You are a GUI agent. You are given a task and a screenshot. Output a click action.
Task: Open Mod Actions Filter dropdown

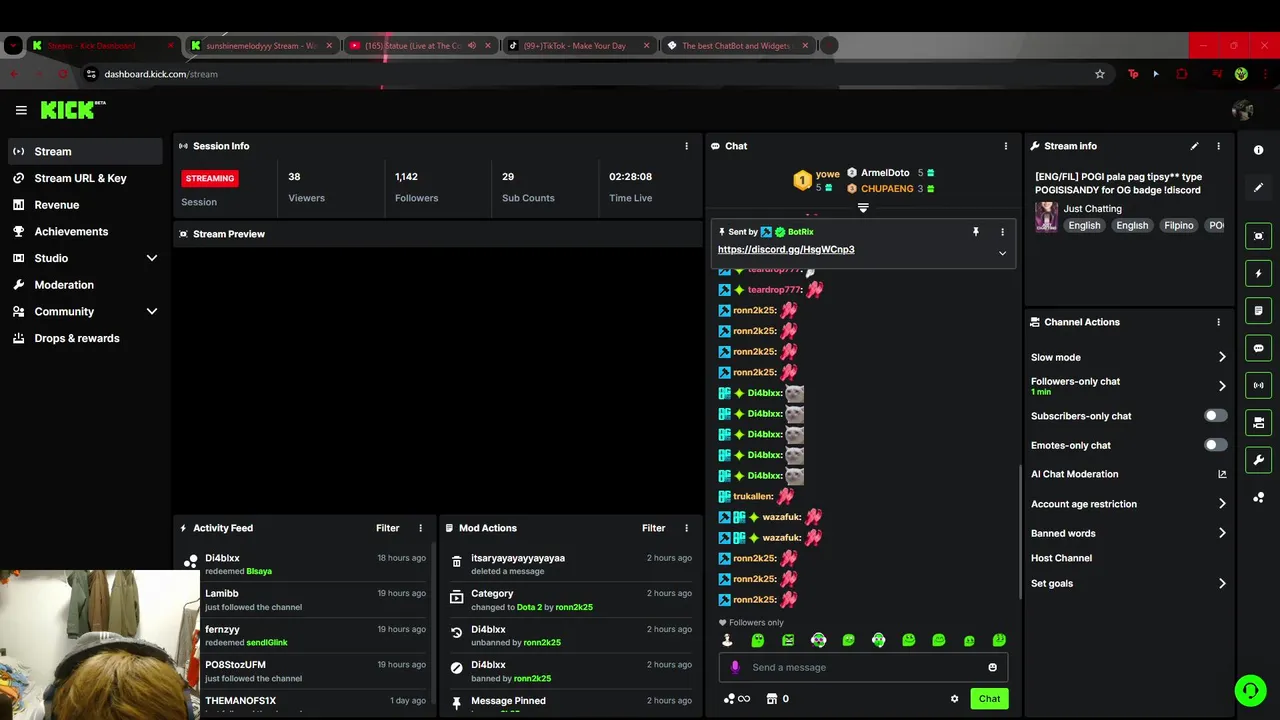pyautogui.click(x=653, y=528)
